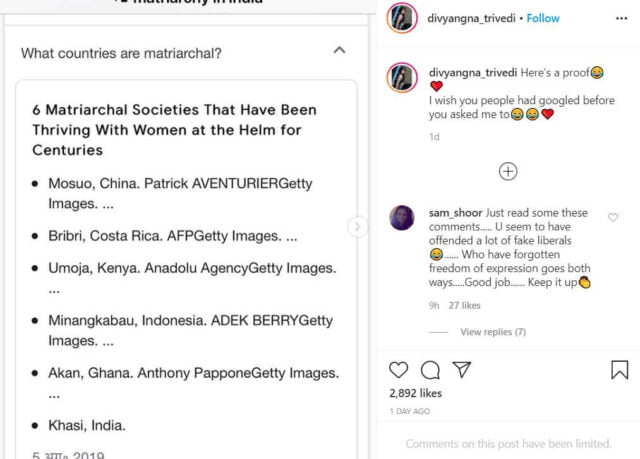Open comments via the speech bubble icon
This screenshot has height=459, width=640.
pyautogui.click(x=430, y=370)
